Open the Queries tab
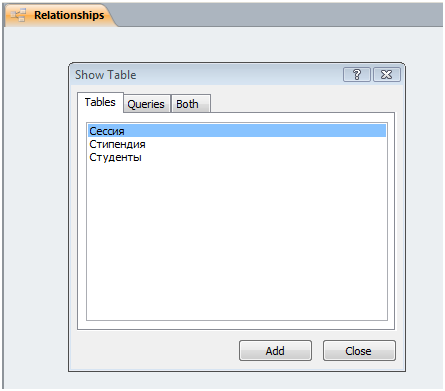The height and width of the screenshot is (391, 445). point(146,104)
